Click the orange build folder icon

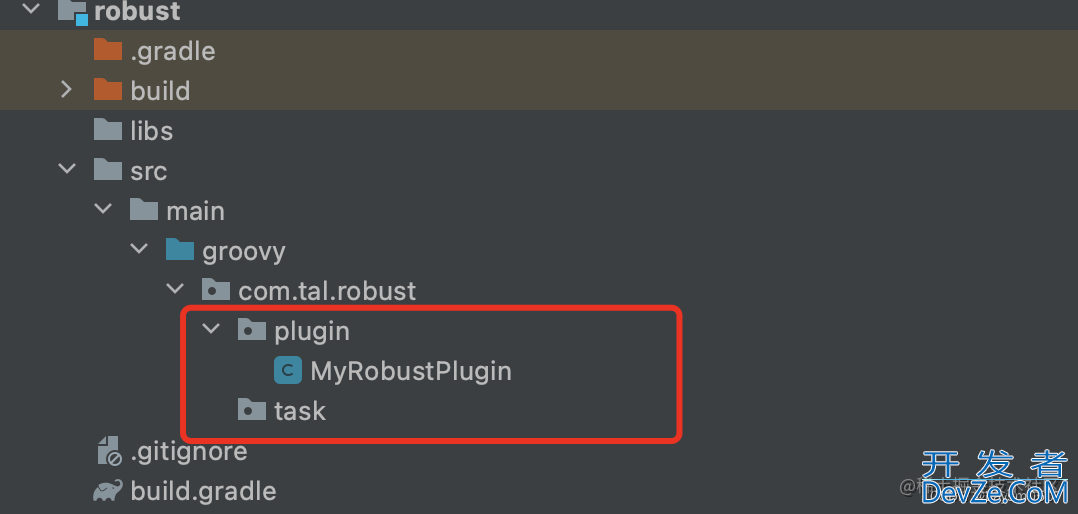click(x=107, y=90)
